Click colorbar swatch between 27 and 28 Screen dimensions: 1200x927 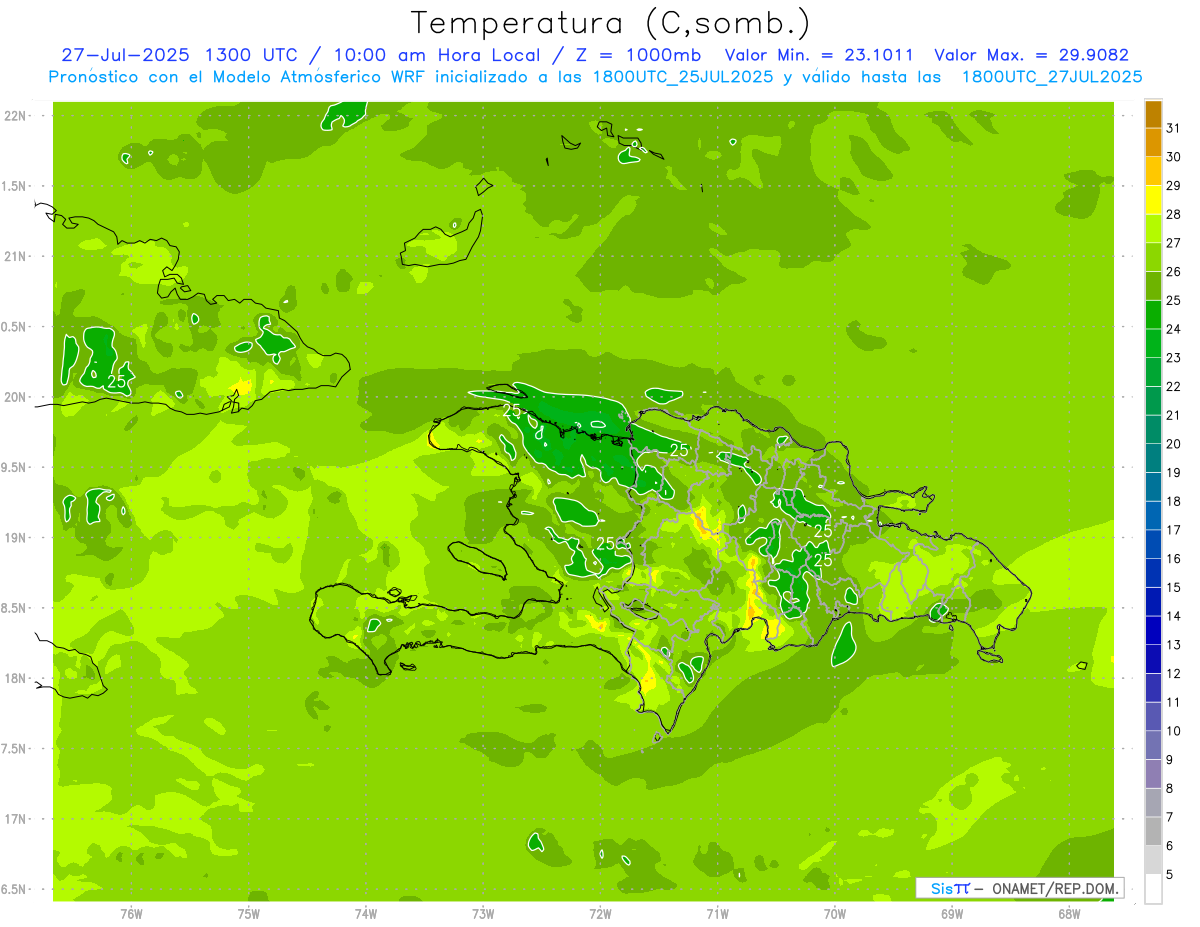(1153, 230)
